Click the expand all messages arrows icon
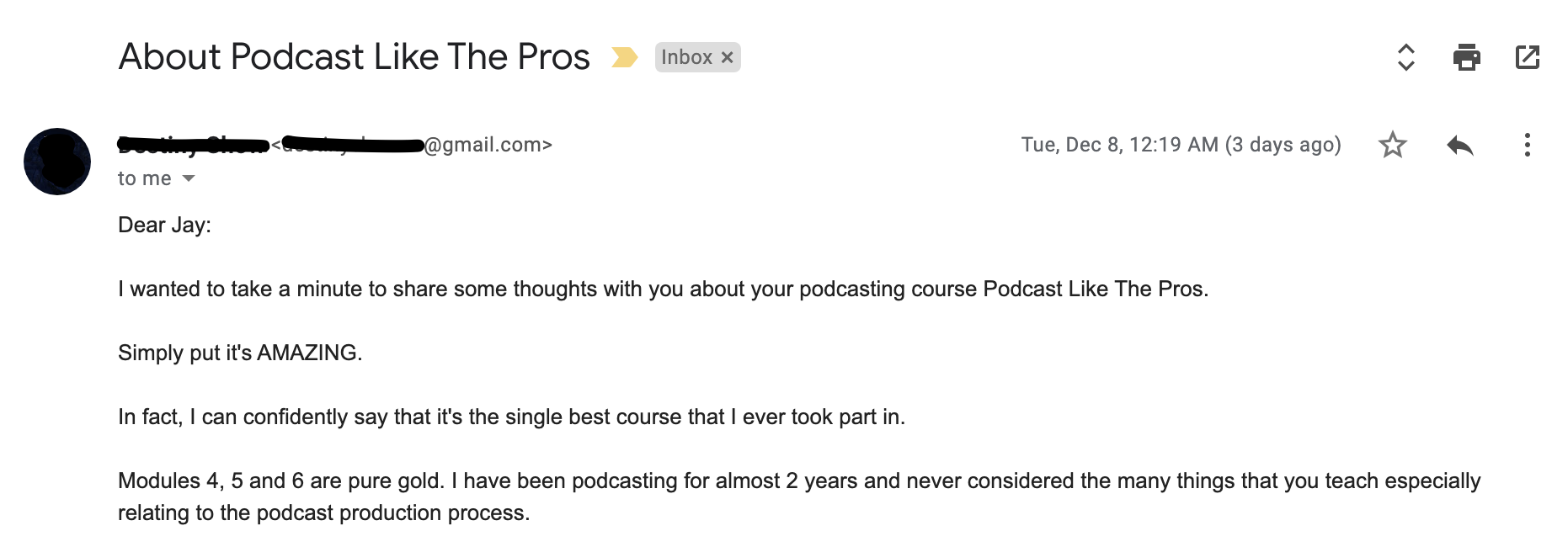1568x547 pixels. [1405, 57]
